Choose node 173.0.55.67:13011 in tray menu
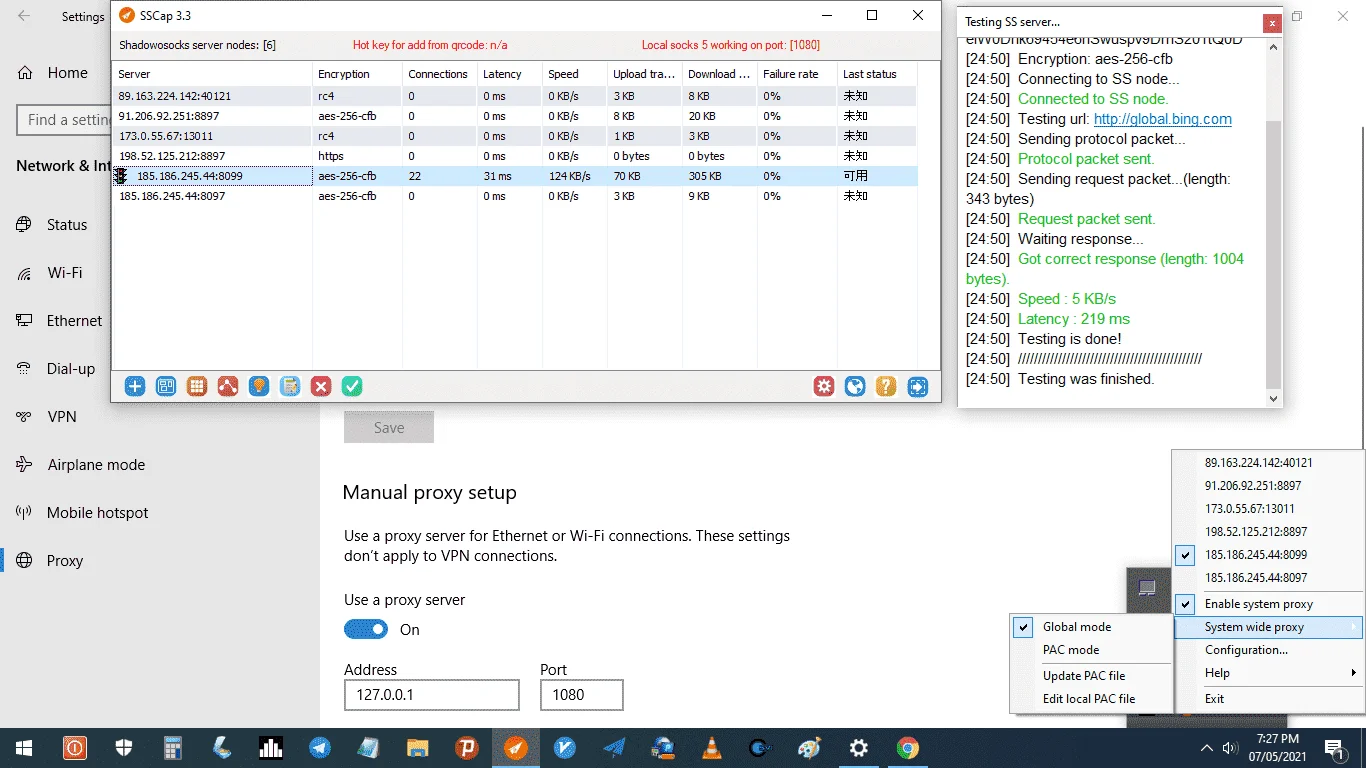Viewport: 1366px width, 768px height. coord(1268,509)
